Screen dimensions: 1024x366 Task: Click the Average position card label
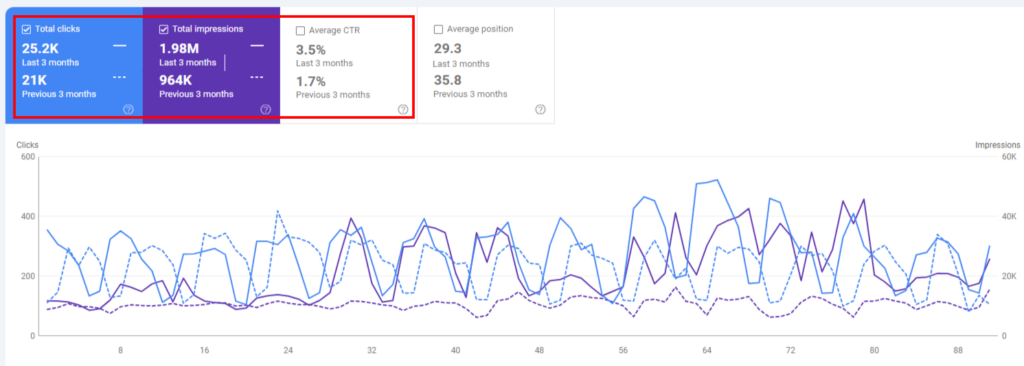(480, 29)
